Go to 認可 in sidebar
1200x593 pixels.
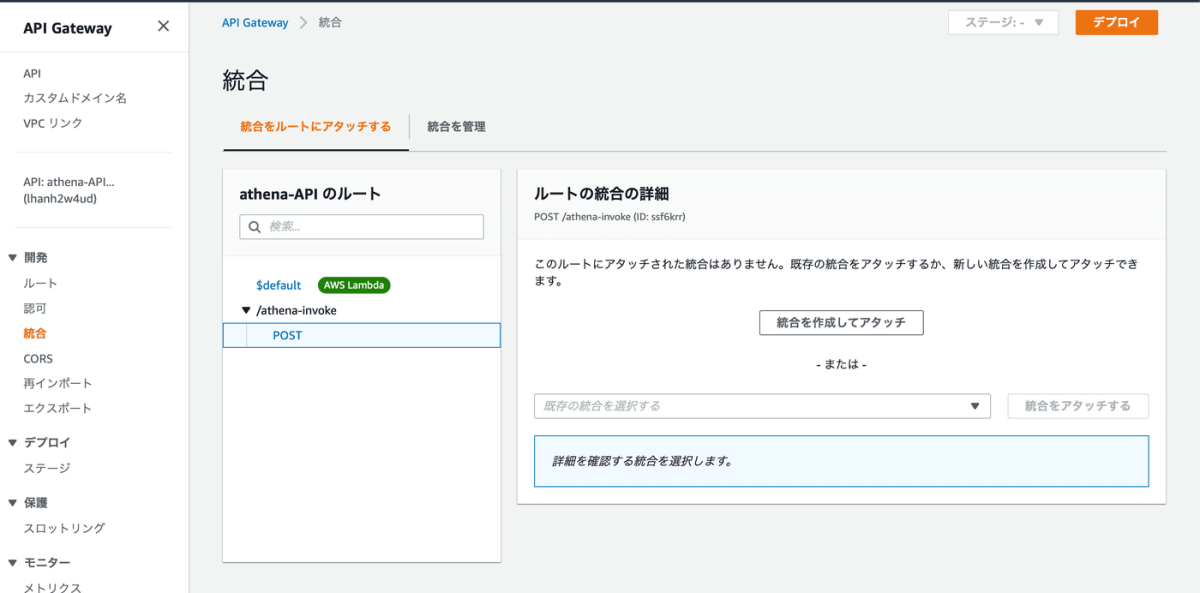coord(35,308)
